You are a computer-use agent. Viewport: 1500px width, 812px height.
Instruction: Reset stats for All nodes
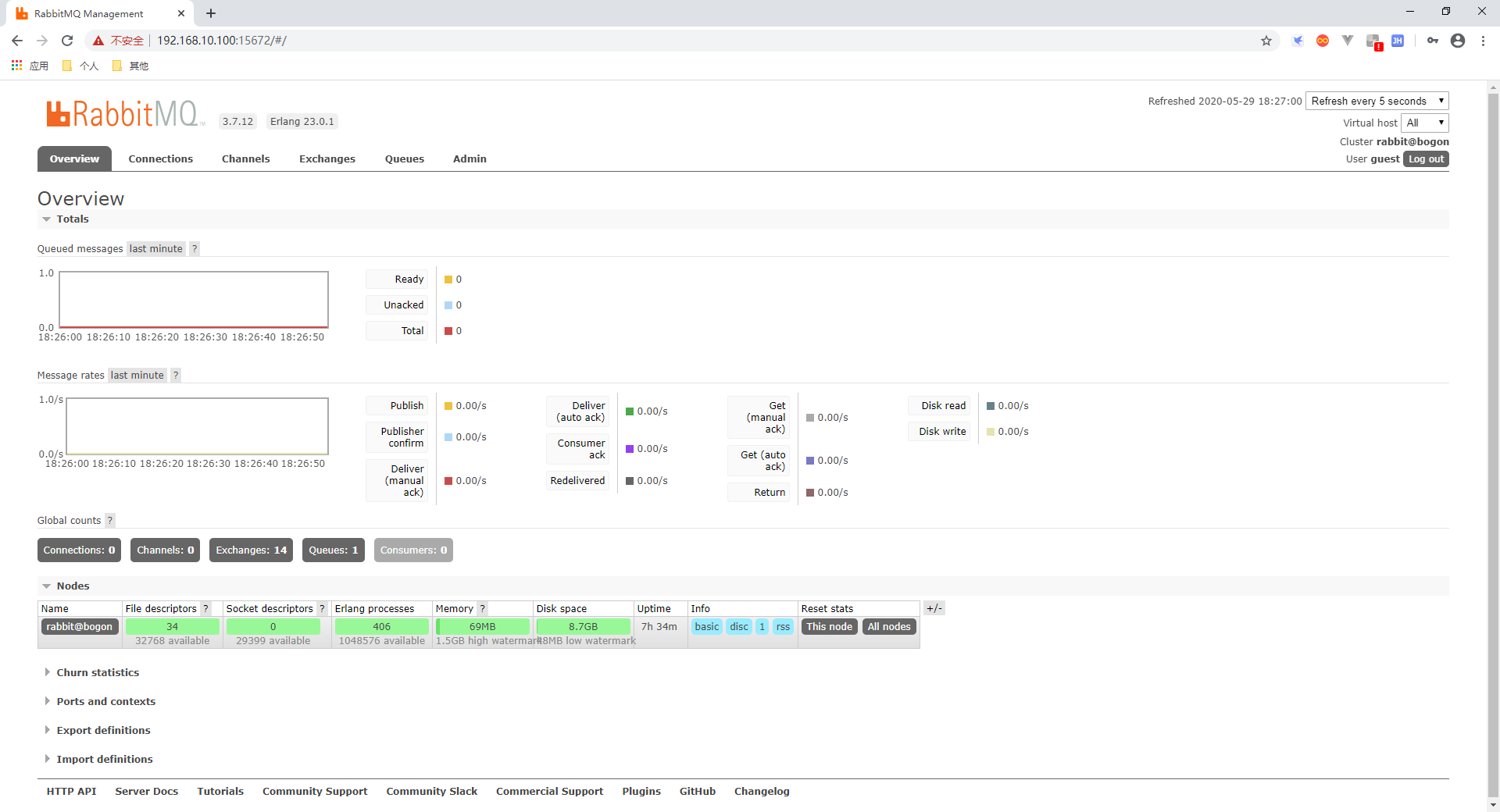(889, 626)
